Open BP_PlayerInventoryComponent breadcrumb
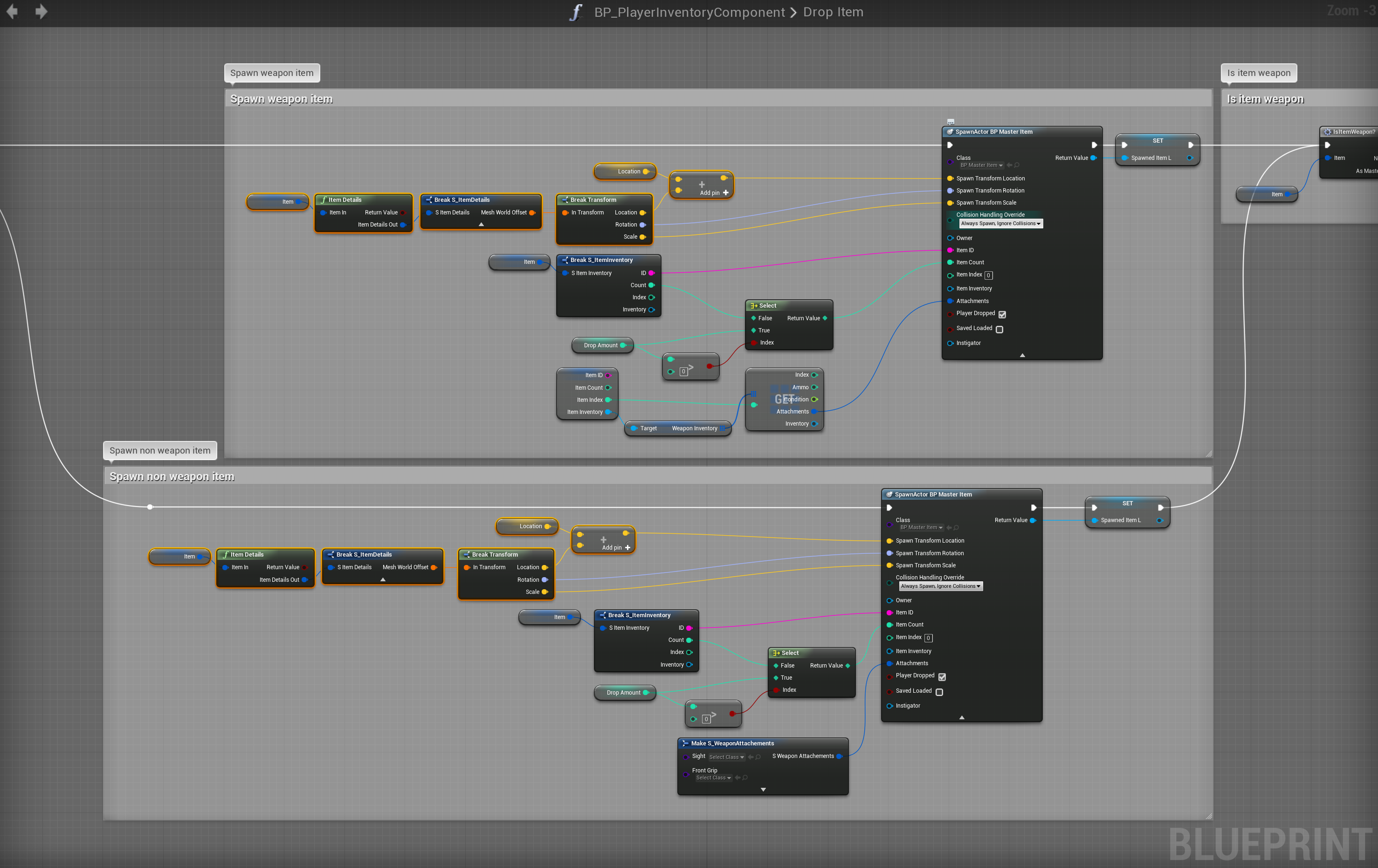The height and width of the screenshot is (868, 1378). pyautogui.click(x=689, y=12)
